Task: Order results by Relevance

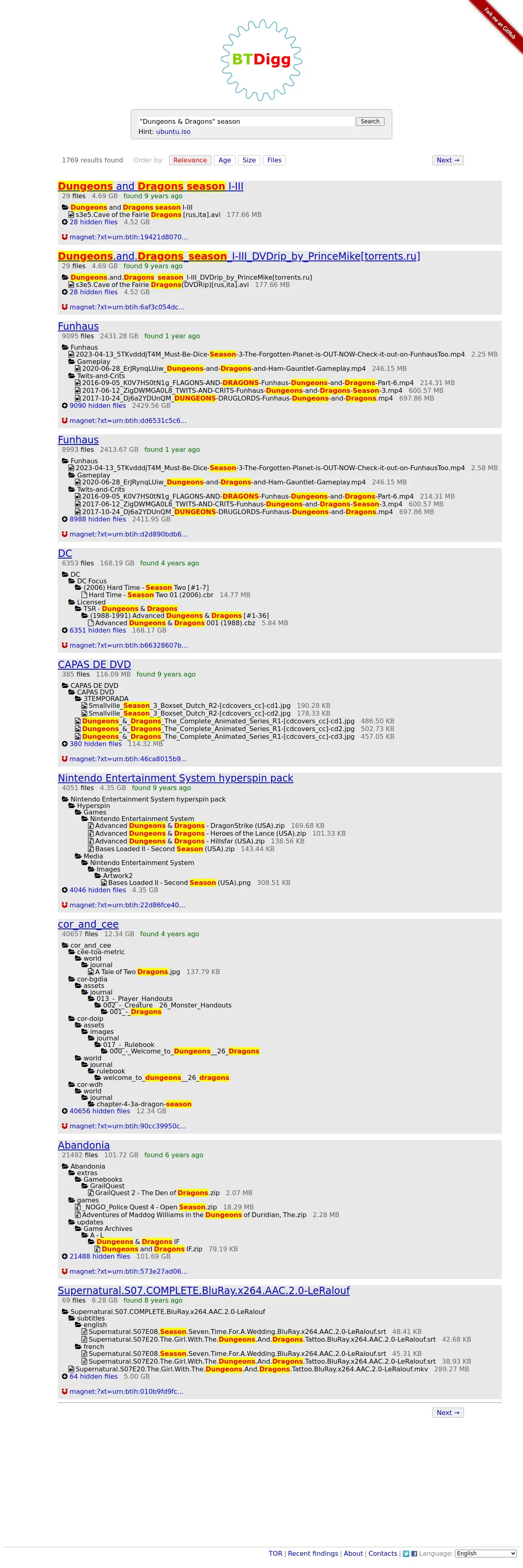Action: 190,160
